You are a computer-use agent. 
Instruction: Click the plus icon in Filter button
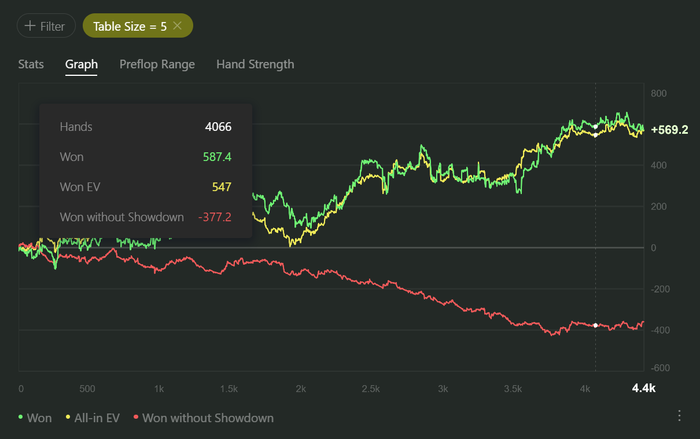[x=30, y=26]
